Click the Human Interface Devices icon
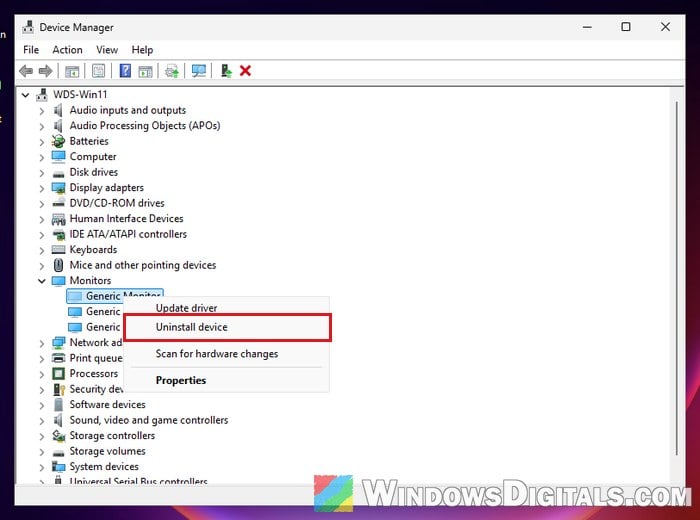700x520 pixels. (x=58, y=219)
